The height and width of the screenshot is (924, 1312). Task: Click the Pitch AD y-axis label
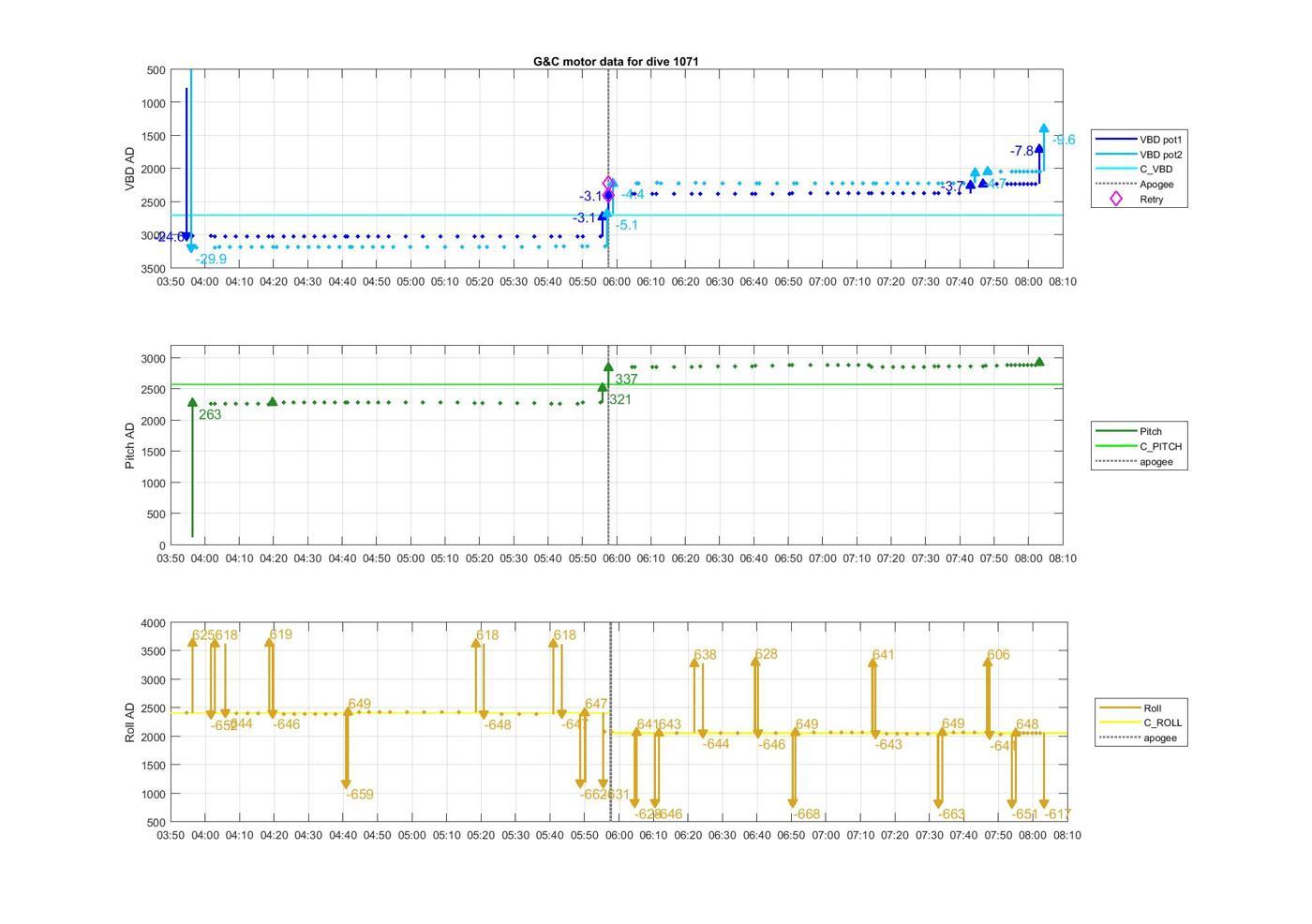130,445
